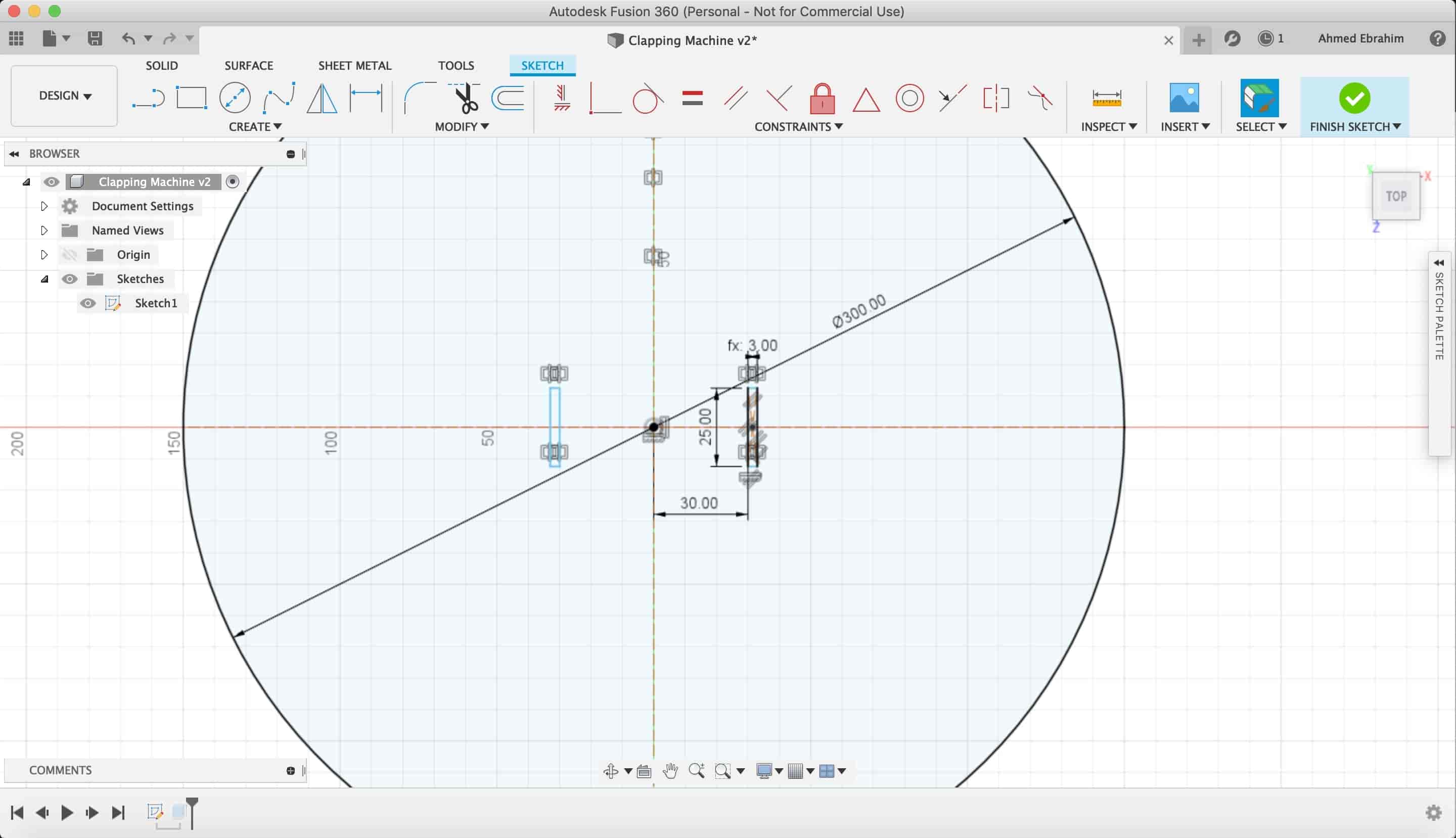This screenshot has height=838, width=1456.
Task: Play the timeline
Action: 67,812
